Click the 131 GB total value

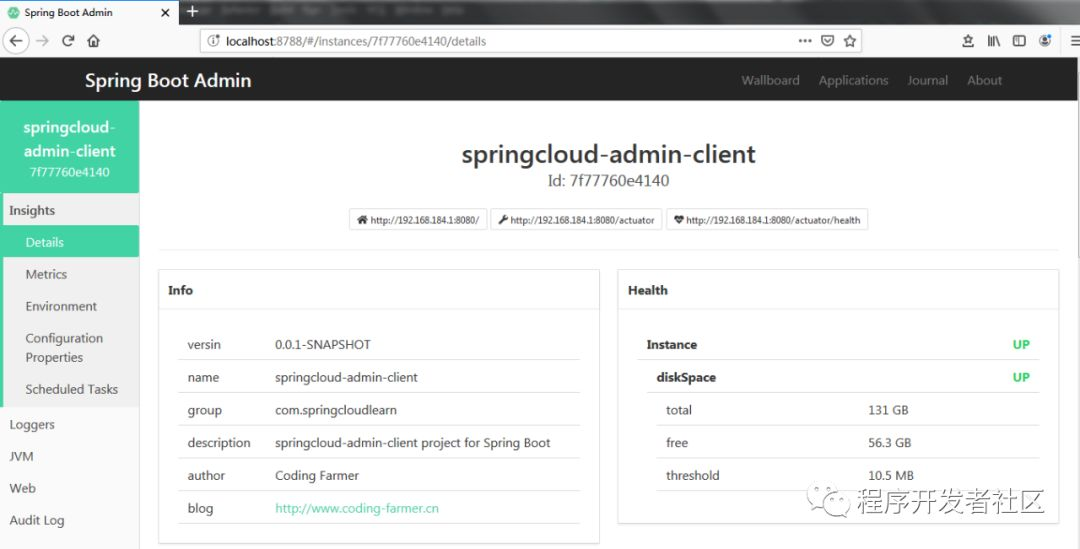(x=888, y=410)
